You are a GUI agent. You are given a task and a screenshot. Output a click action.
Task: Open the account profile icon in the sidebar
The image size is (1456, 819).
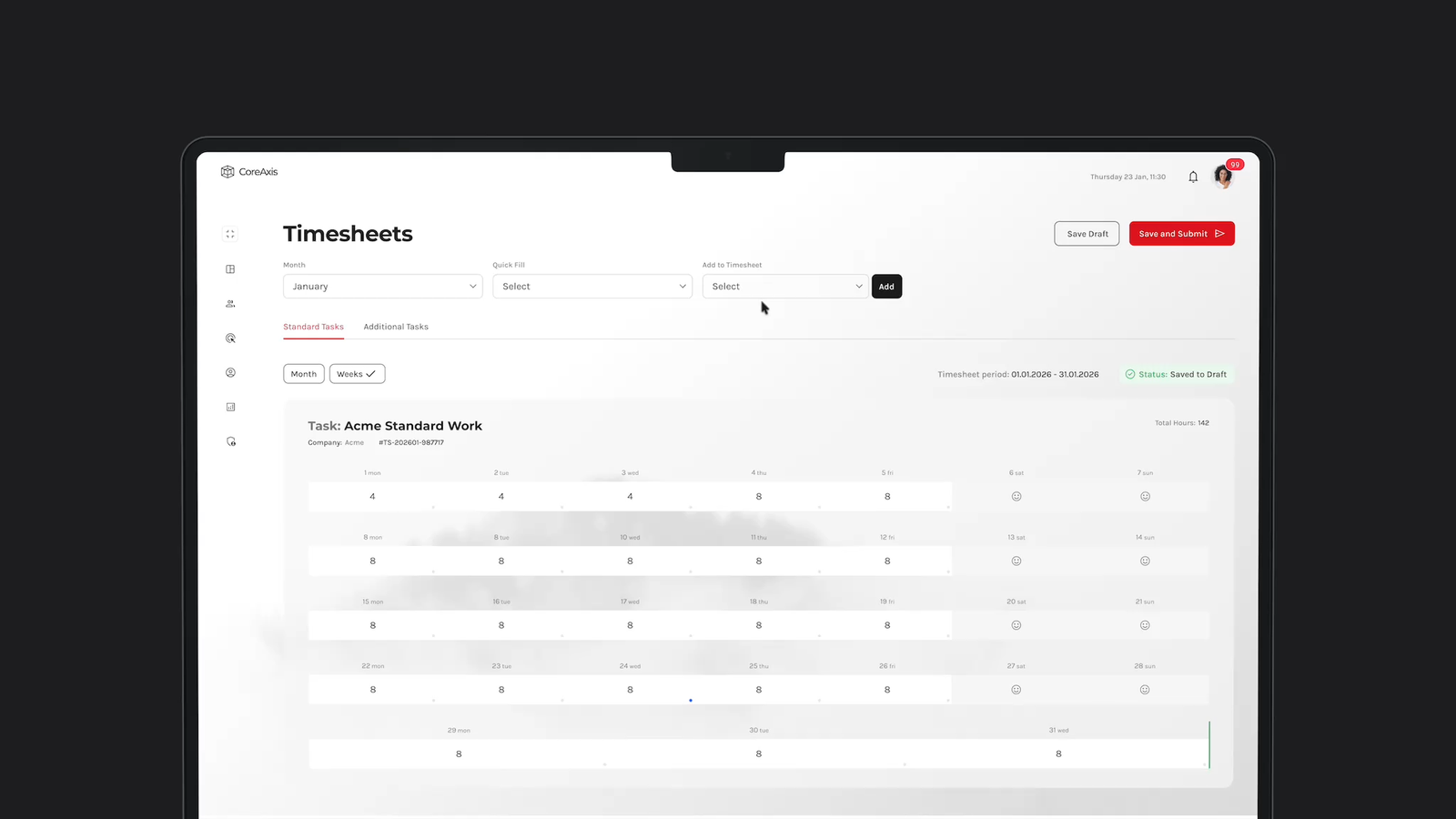pyautogui.click(x=229, y=372)
